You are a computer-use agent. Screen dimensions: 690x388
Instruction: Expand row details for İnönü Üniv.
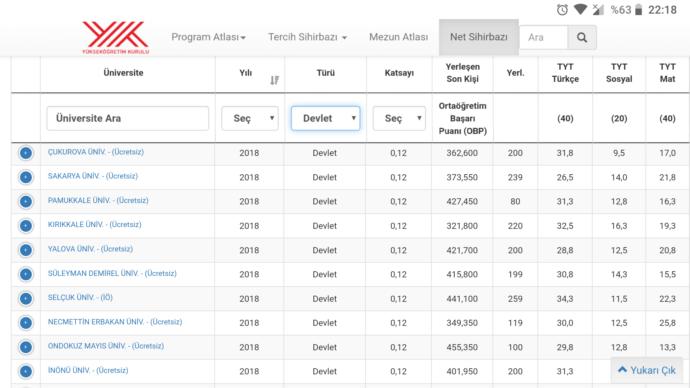[x=26, y=371]
